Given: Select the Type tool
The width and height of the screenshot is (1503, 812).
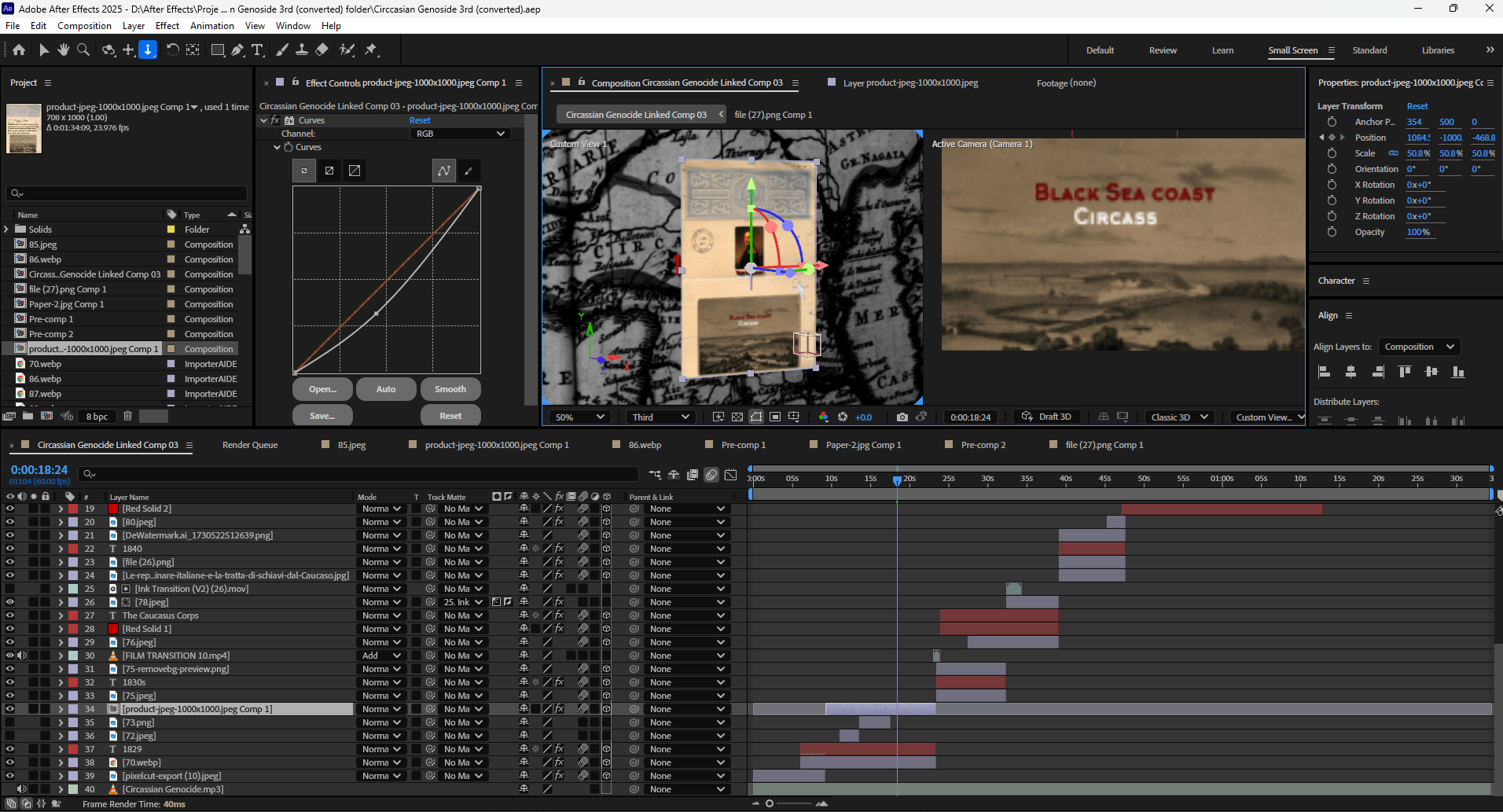Looking at the screenshot, I should point(257,50).
